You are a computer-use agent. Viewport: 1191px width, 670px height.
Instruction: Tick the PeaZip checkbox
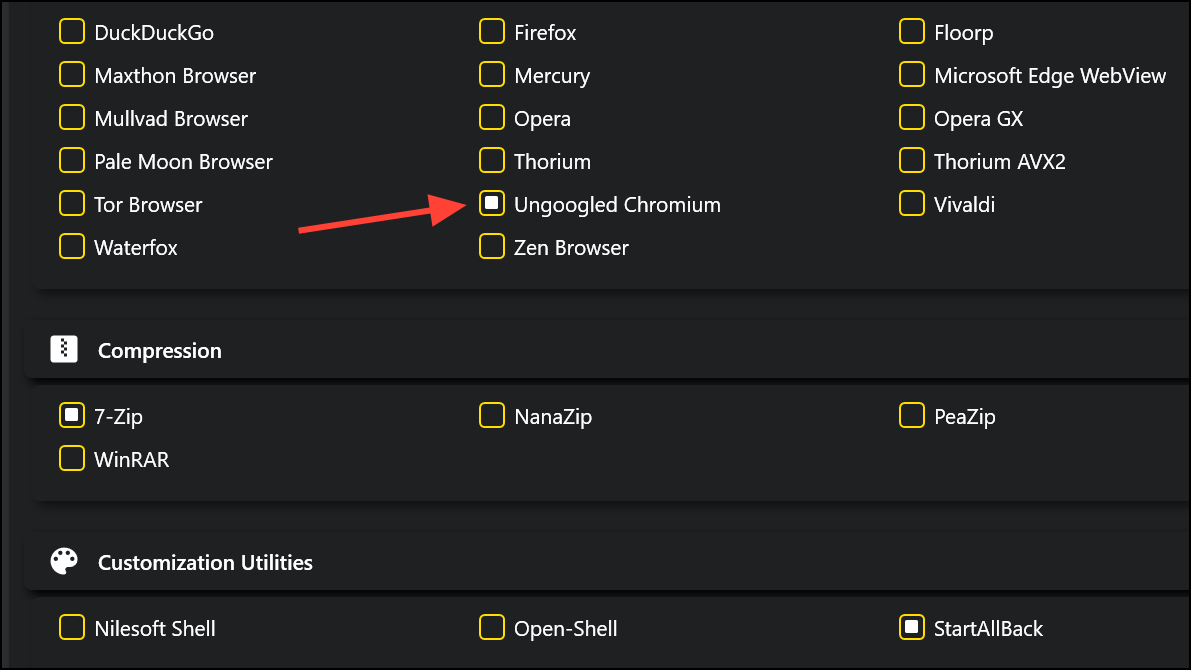click(x=911, y=416)
